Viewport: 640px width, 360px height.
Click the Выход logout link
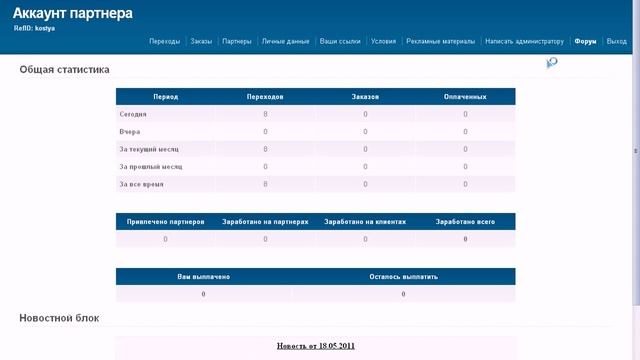point(617,41)
